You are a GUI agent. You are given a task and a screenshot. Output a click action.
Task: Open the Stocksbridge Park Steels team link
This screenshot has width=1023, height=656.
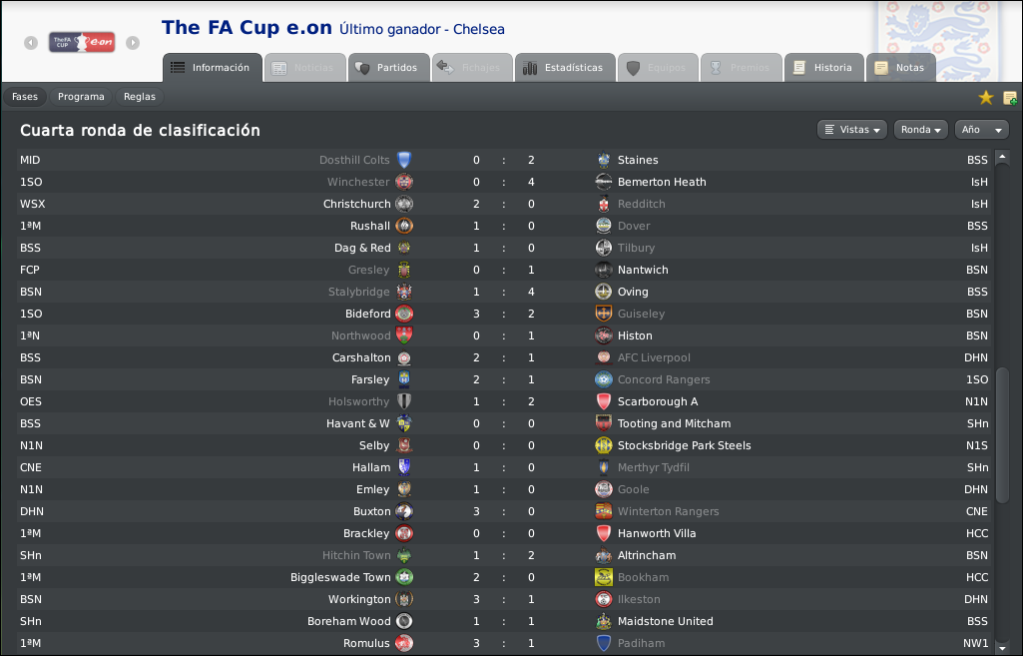[684, 446]
